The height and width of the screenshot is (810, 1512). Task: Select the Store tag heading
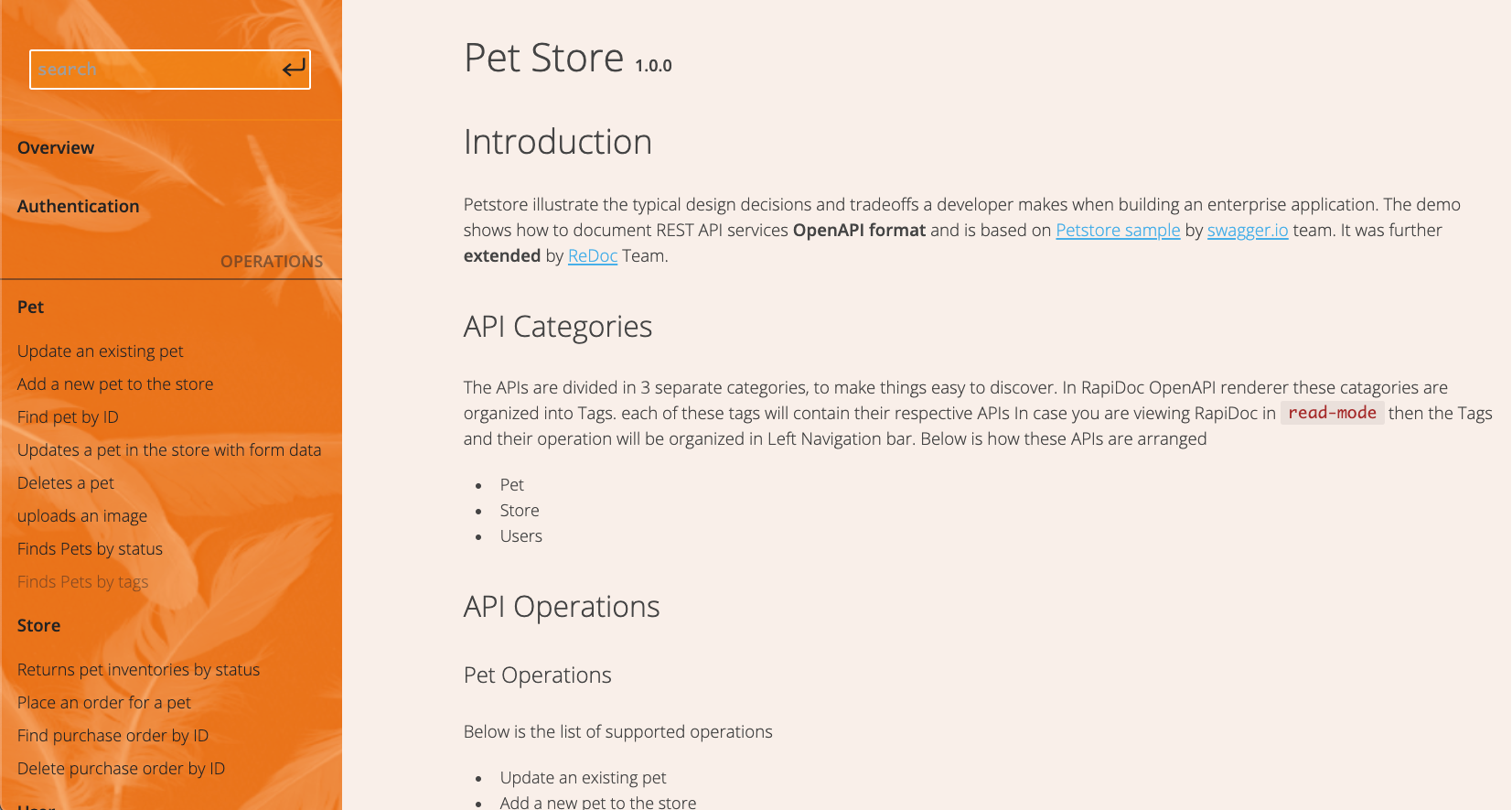tap(38, 625)
